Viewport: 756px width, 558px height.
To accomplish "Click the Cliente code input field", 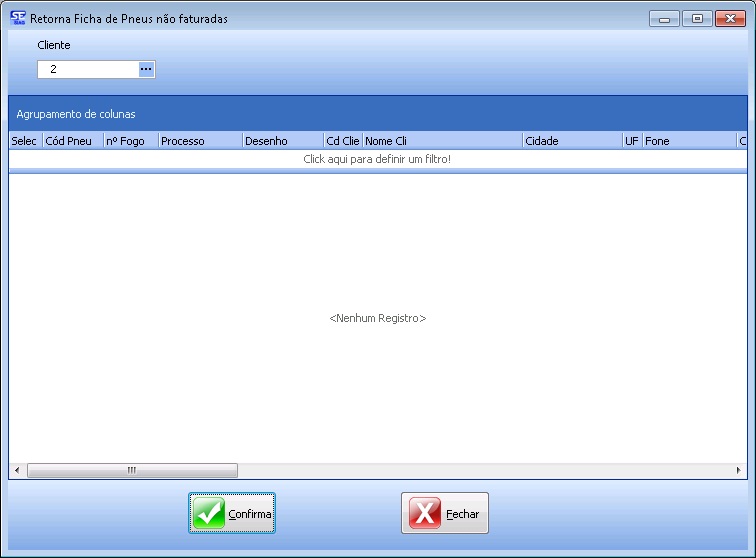I will pyautogui.click(x=88, y=69).
